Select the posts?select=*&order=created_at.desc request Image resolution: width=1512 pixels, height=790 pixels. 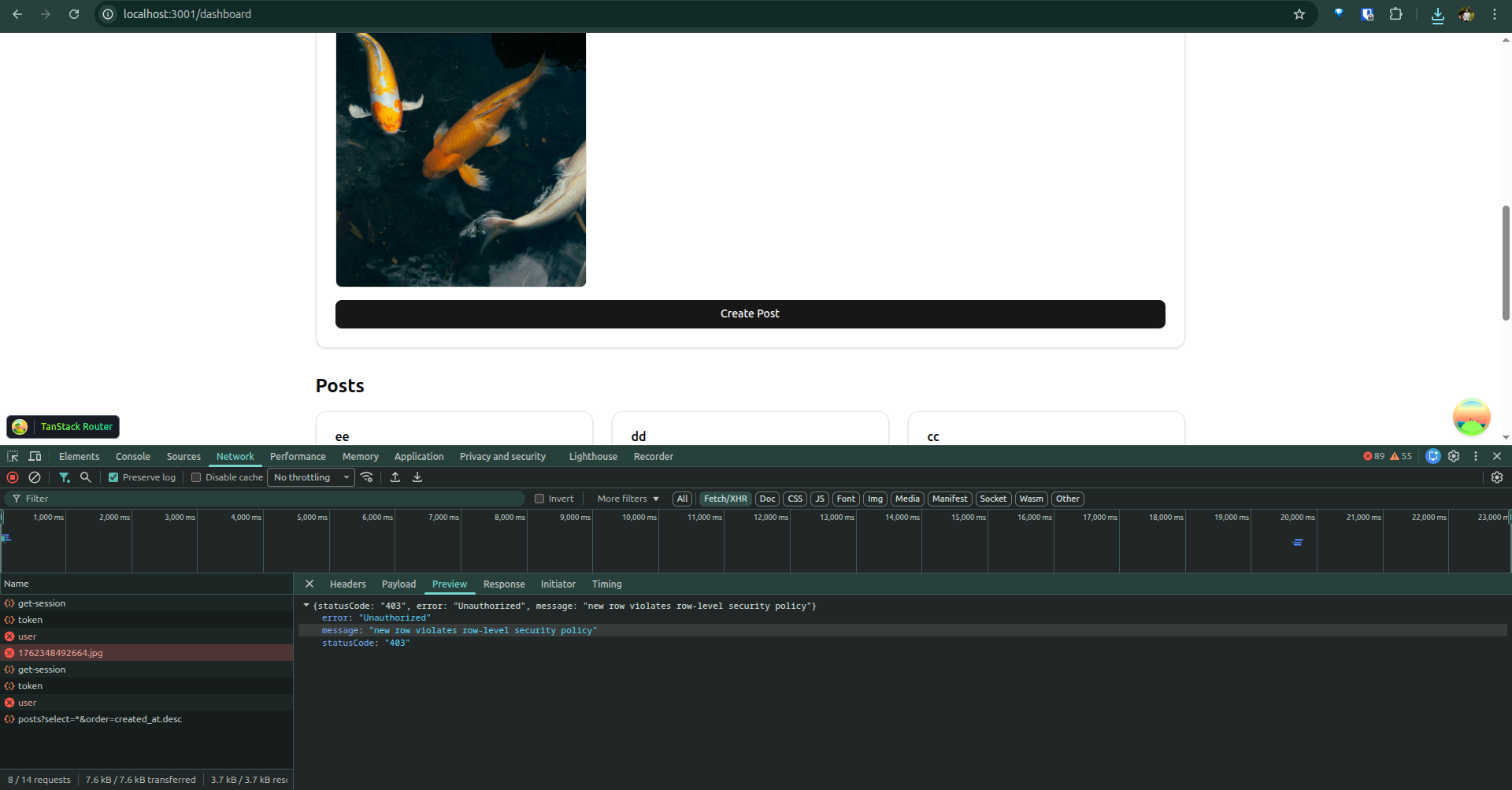(x=146, y=719)
